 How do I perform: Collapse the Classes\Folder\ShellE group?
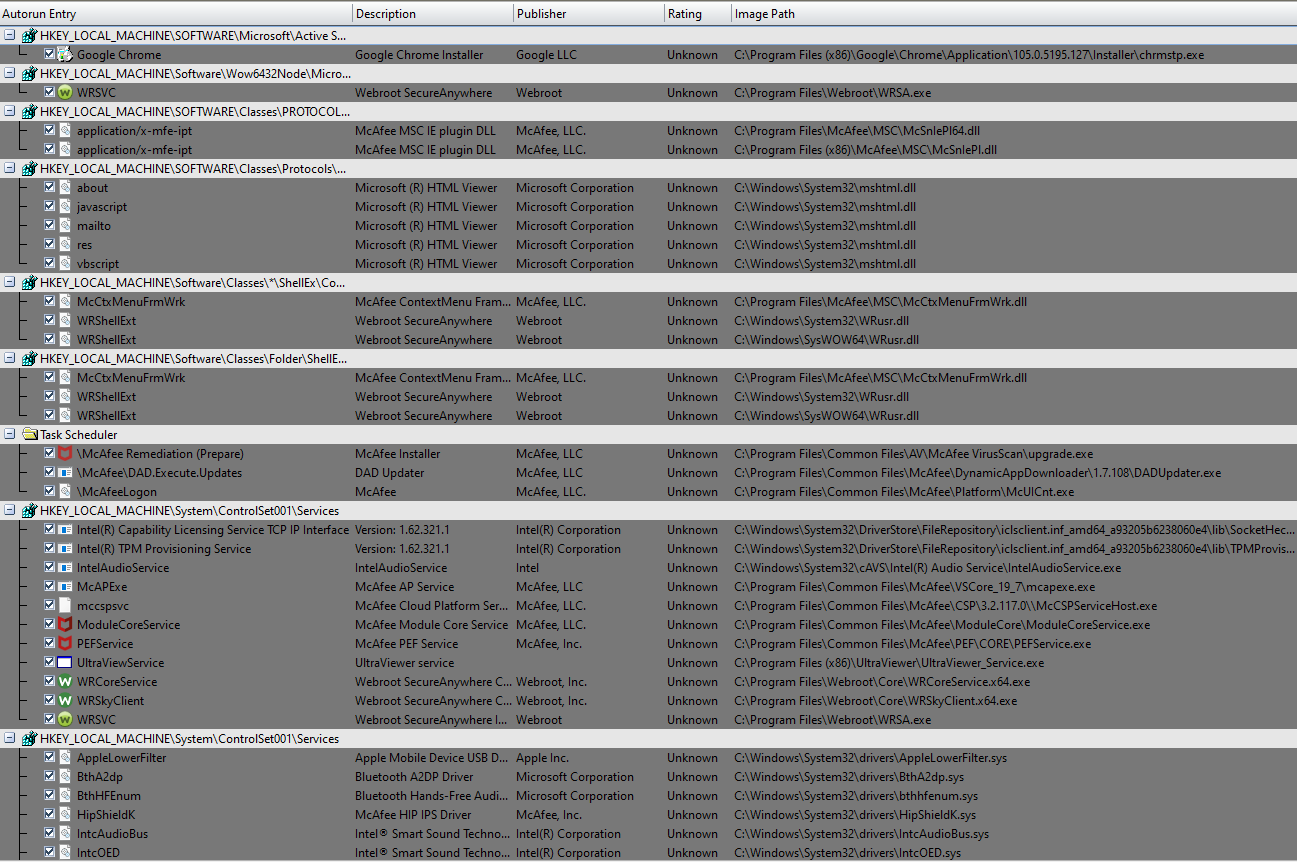click(9, 358)
